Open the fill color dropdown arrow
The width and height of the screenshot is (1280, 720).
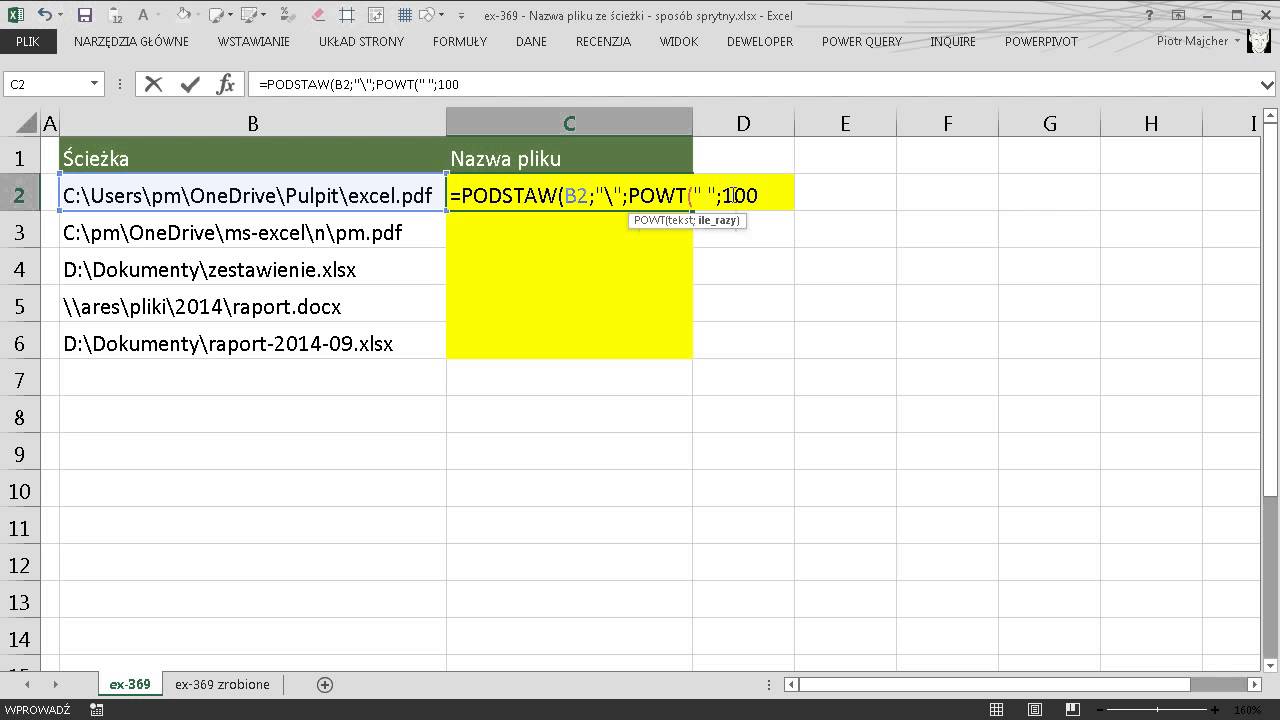pyautogui.click(x=199, y=15)
